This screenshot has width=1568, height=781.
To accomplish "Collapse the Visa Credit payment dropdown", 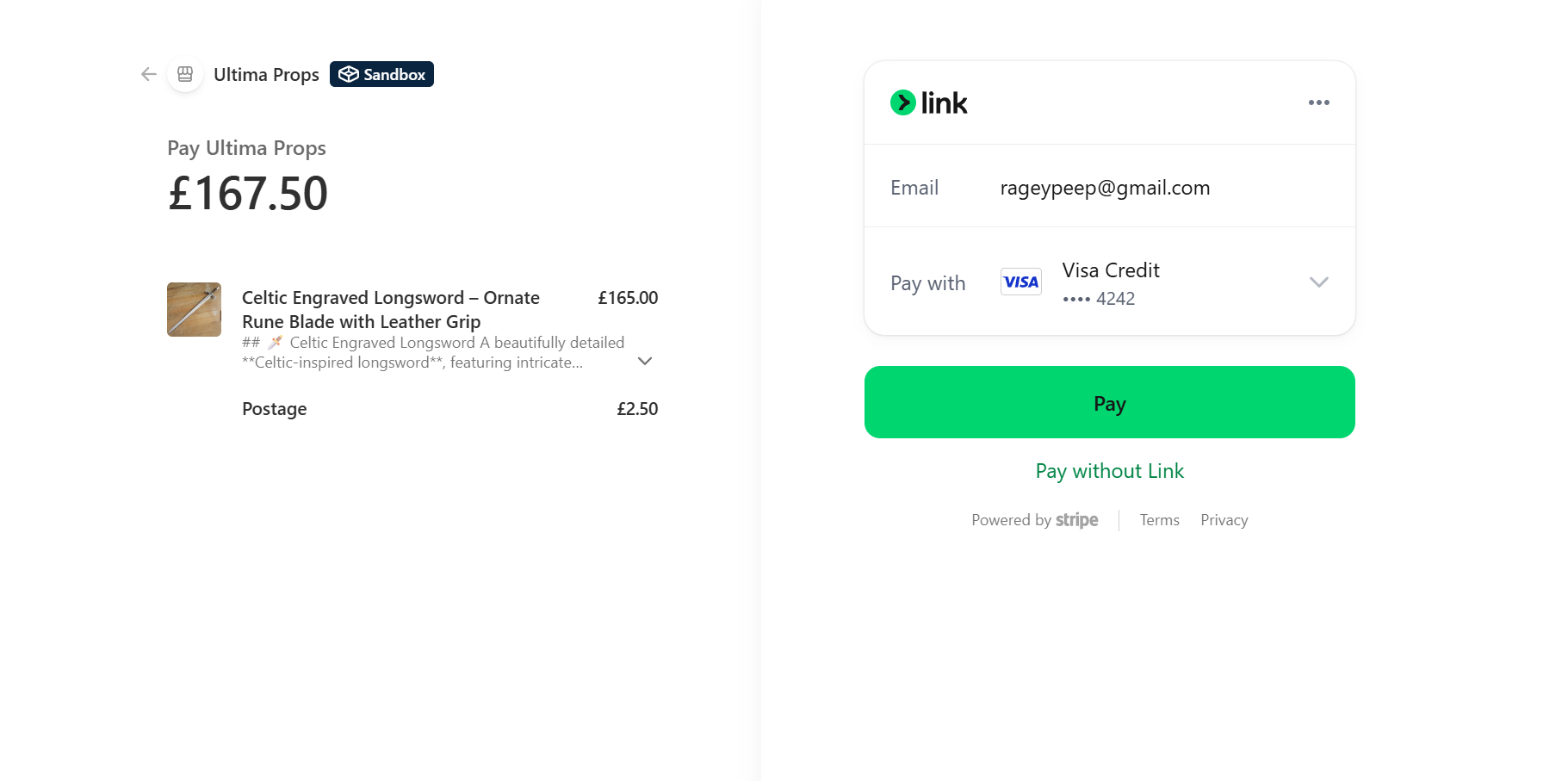I will [1318, 282].
